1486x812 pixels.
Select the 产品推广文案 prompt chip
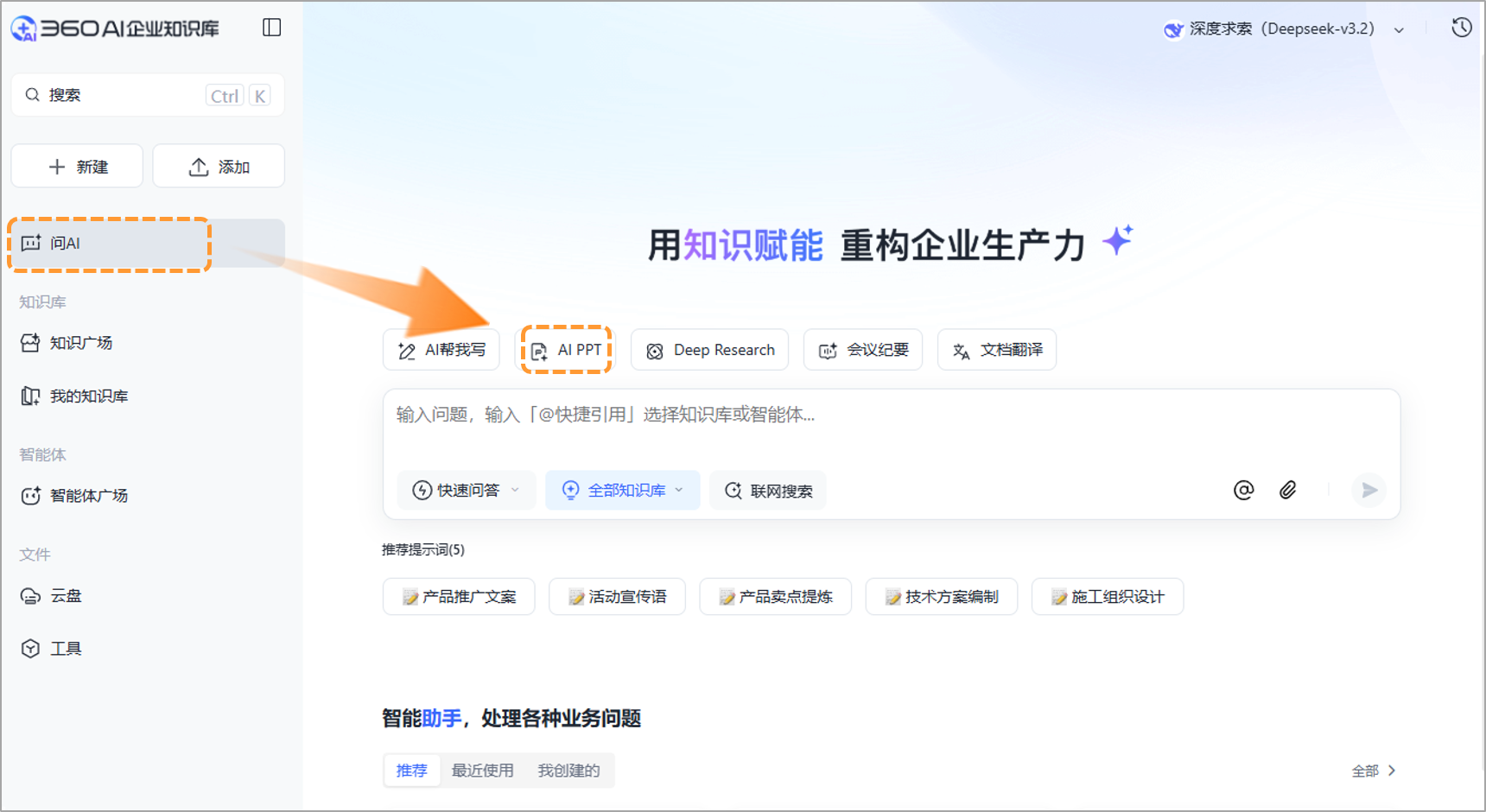[459, 596]
